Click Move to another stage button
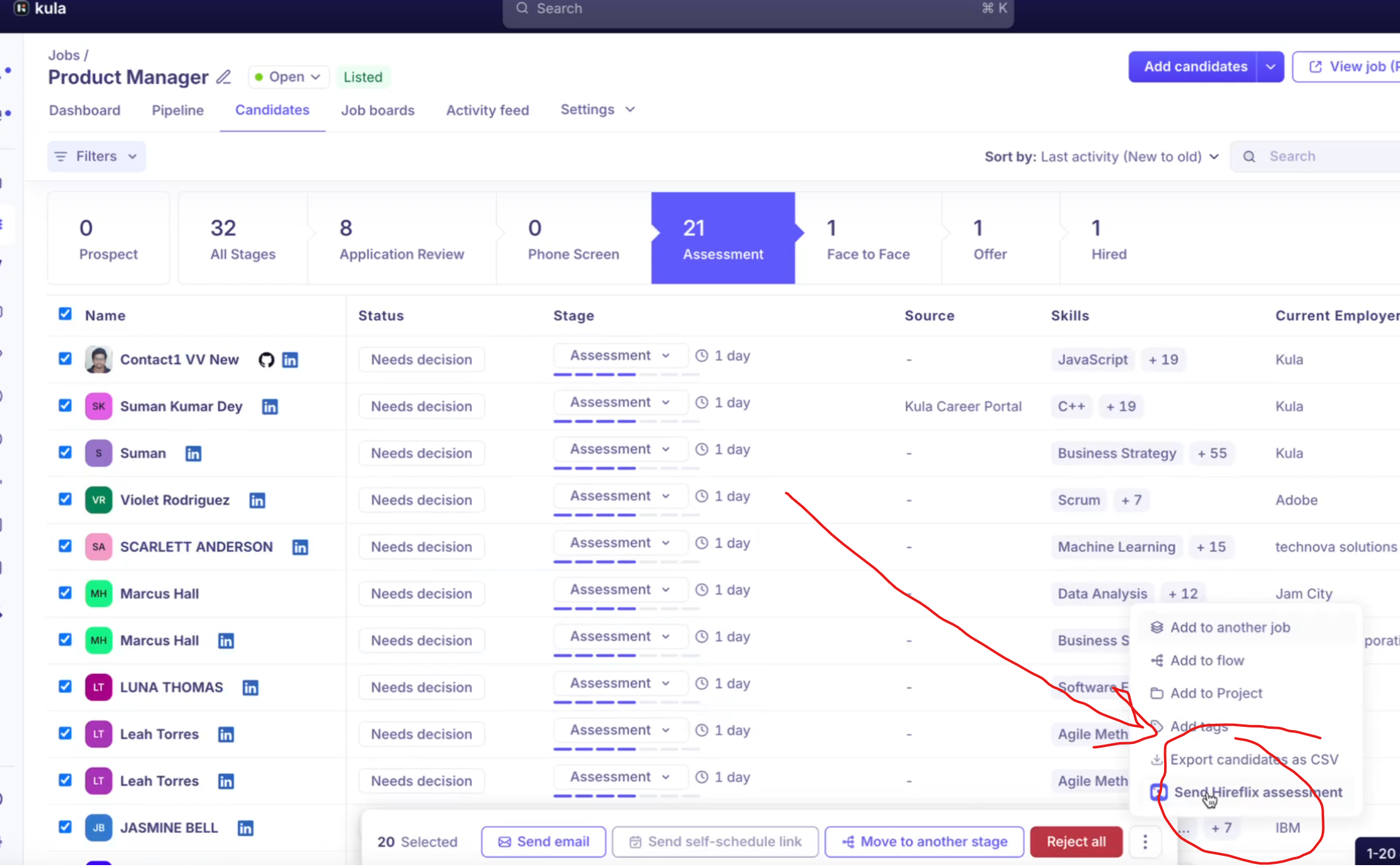1400x867 pixels. [924, 842]
